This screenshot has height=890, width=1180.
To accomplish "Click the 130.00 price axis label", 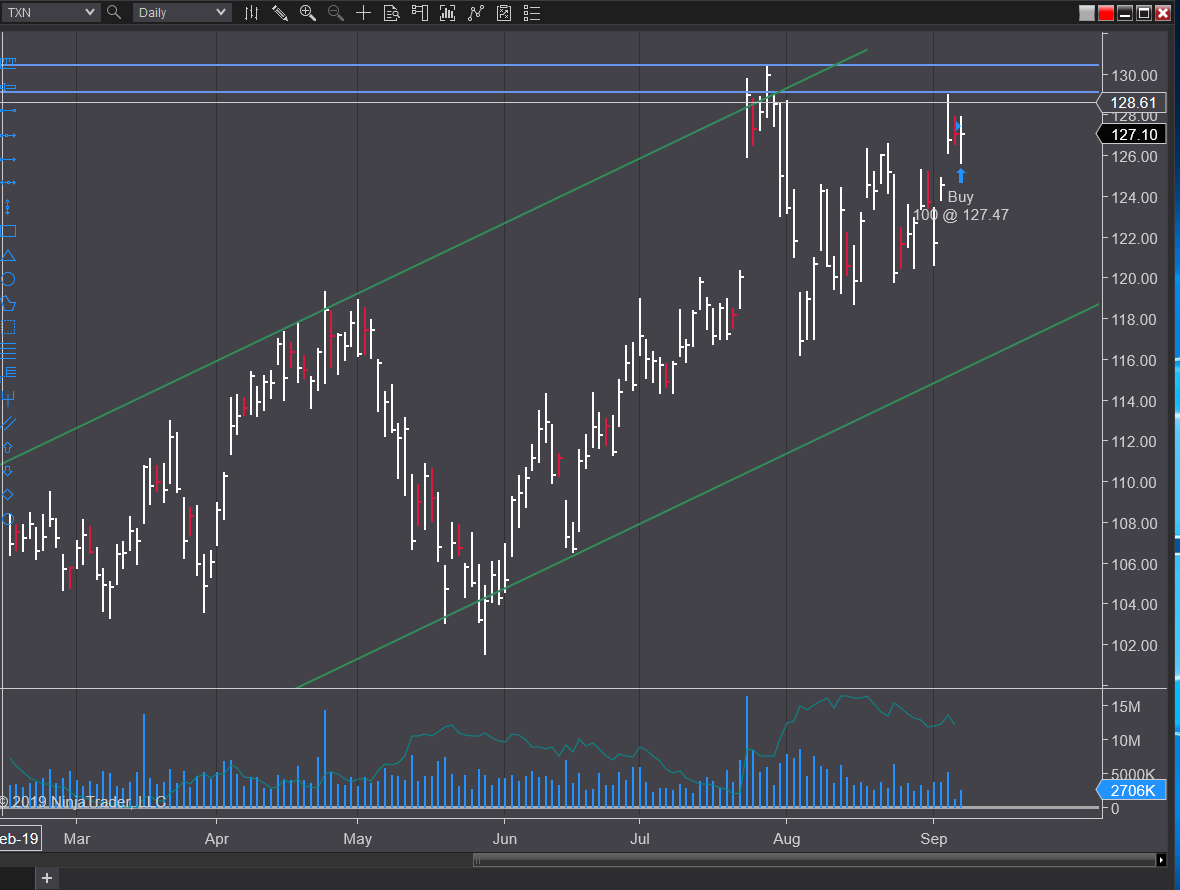I will (1134, 75).
